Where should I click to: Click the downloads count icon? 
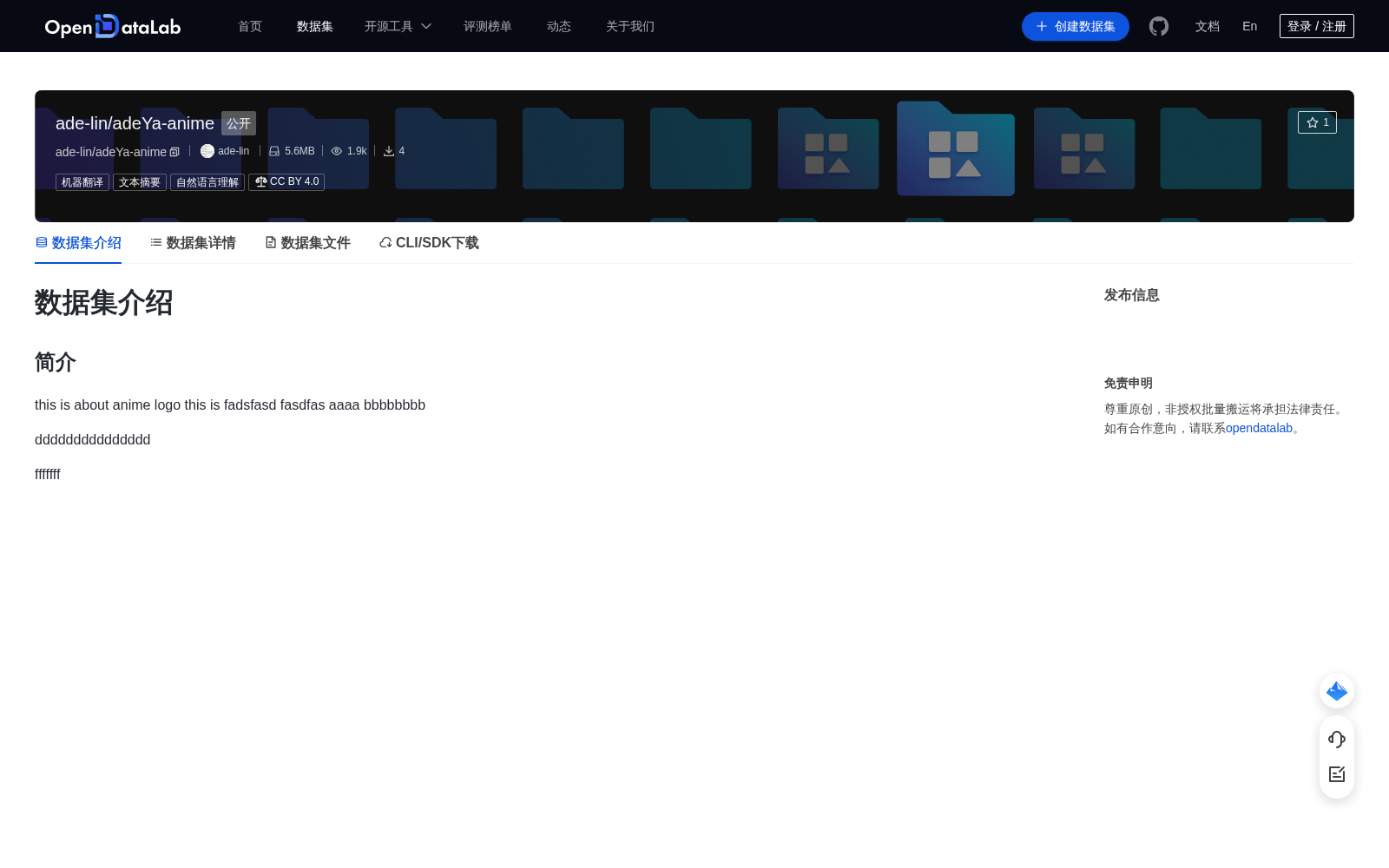[389, 151]
